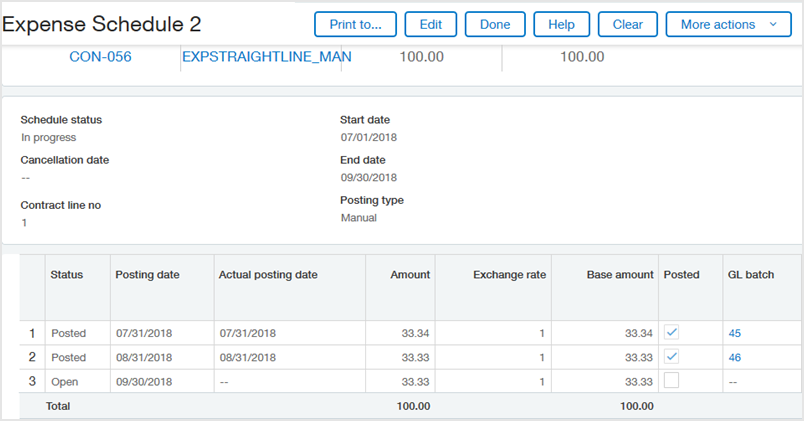
Task: Click the Done button
Action: [495, 24]
